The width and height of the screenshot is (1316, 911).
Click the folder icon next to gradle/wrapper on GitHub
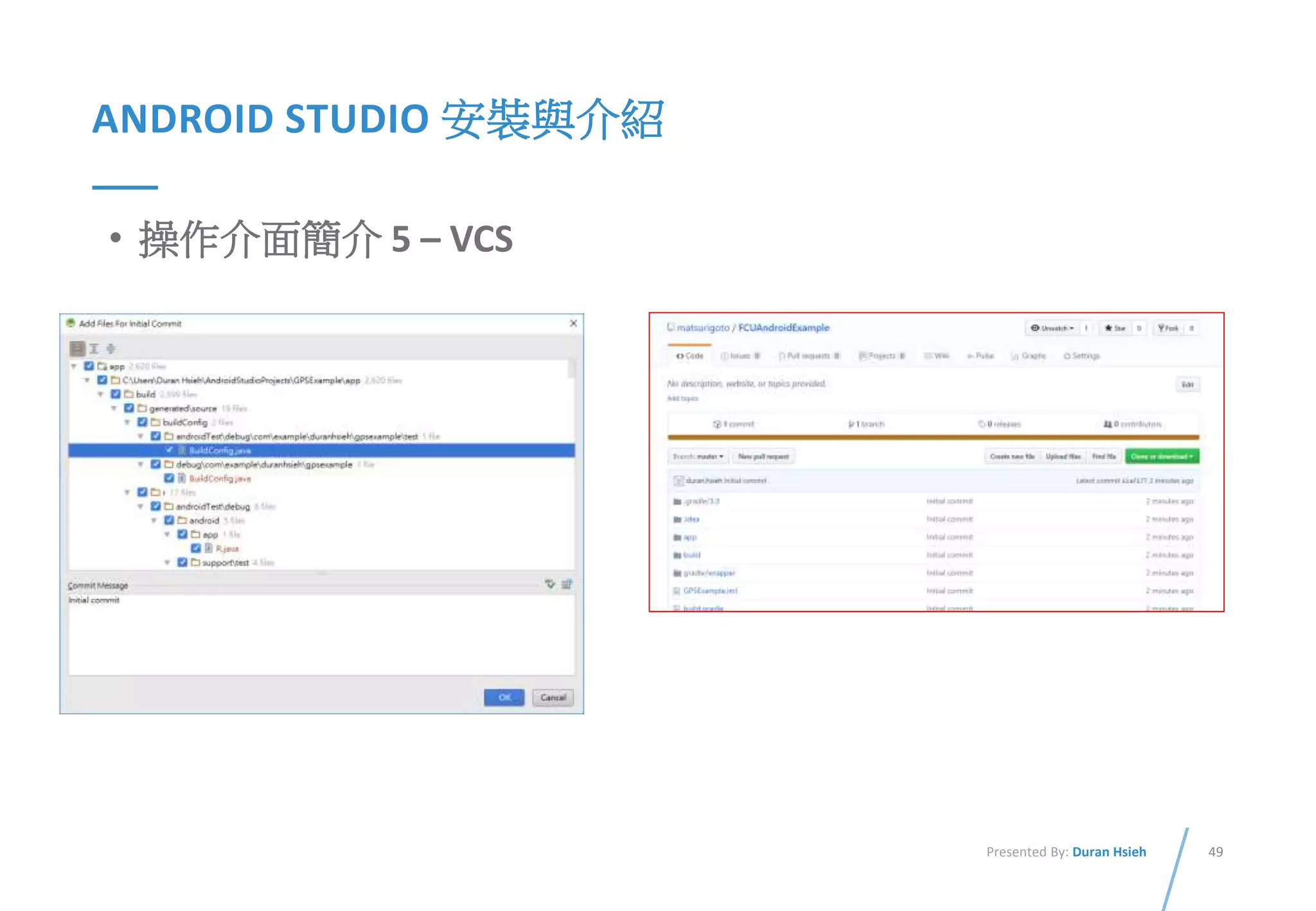coord(677,573)
